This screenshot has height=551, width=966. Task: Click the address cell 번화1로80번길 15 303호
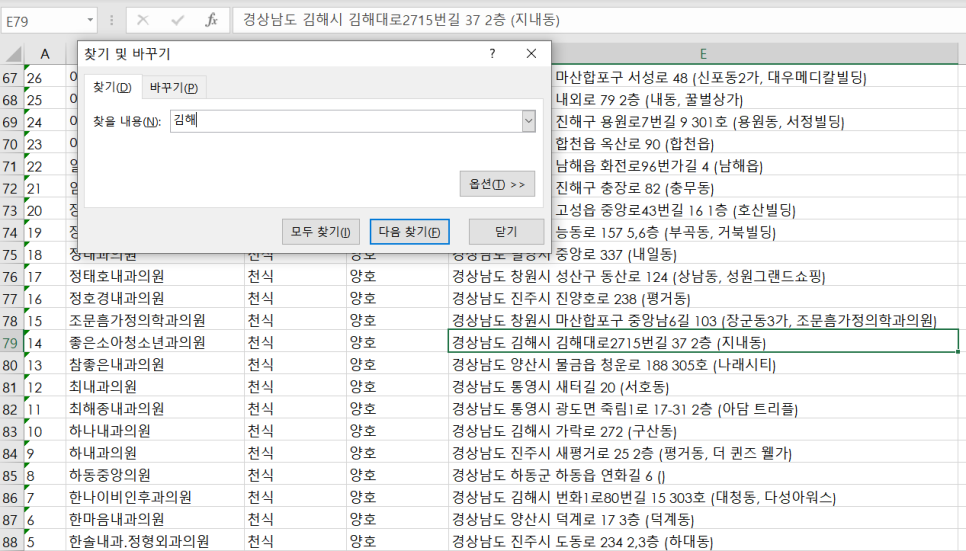tap(703, 497)
